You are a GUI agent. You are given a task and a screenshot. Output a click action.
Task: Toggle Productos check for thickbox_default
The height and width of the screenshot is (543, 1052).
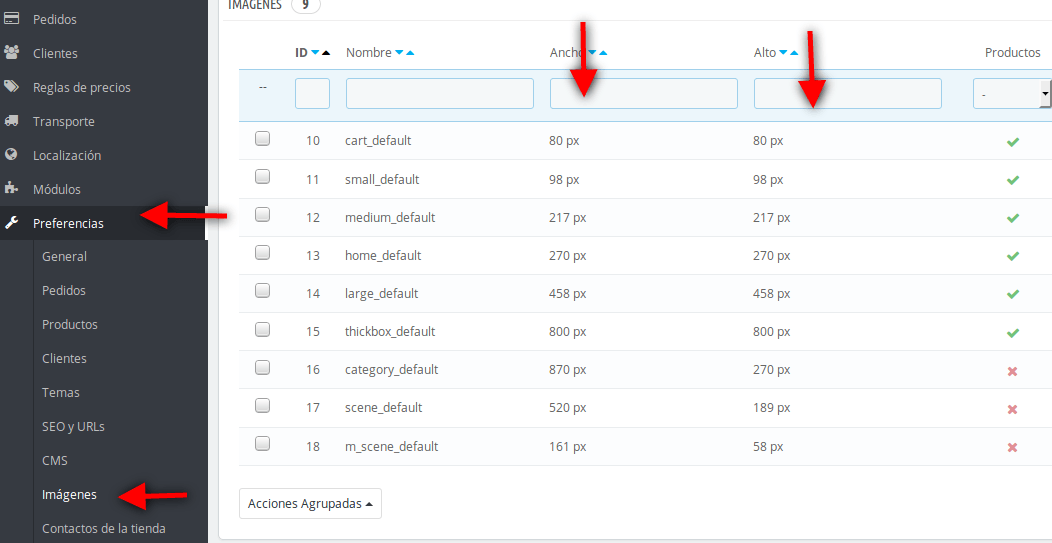point(1013,332)
